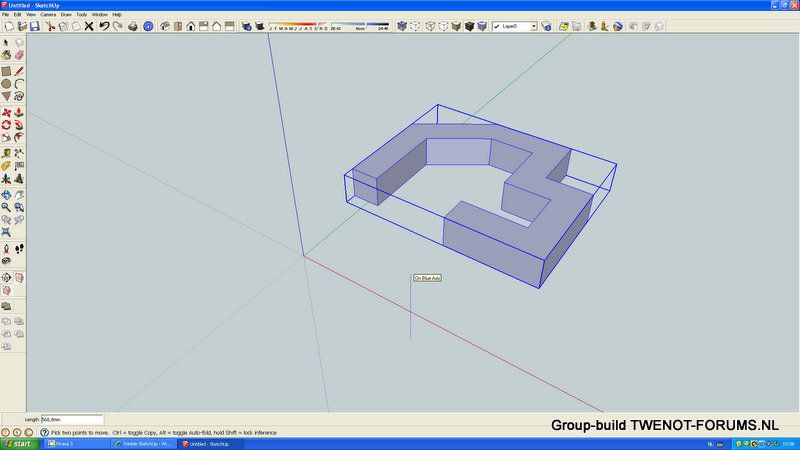The width and height of the screenshot is (800, 450).
Task: Place a Section Plane tool
Action: coord(6,278)
